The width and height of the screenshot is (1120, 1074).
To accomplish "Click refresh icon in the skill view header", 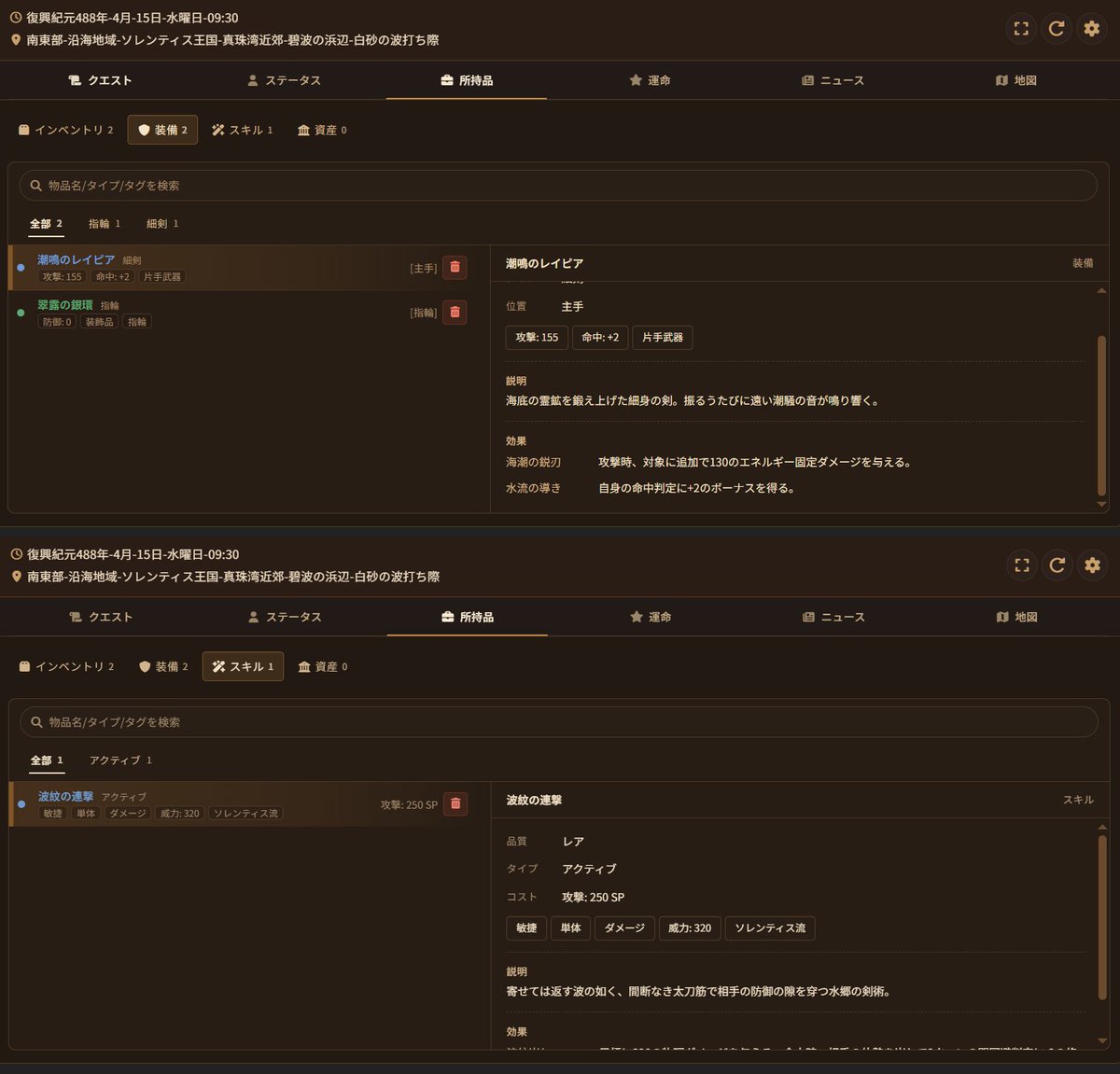I will [1057, 565].
